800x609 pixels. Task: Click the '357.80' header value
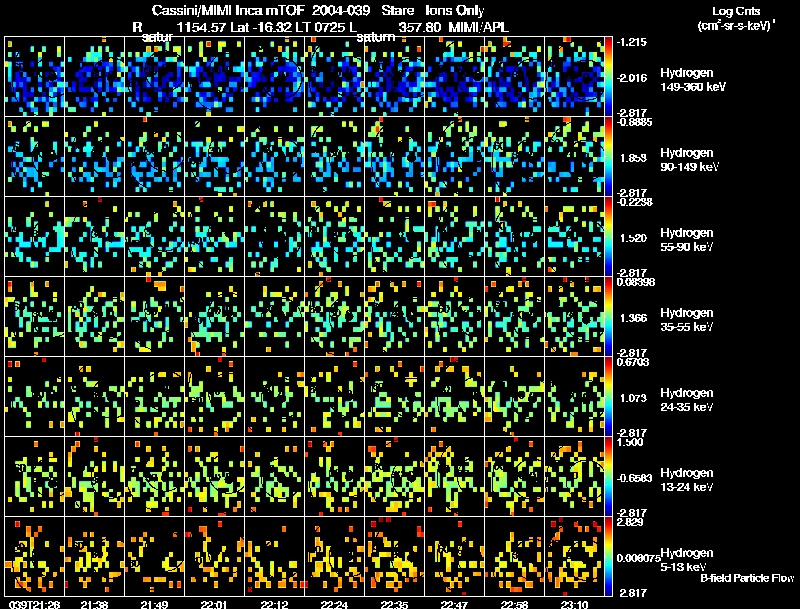pyautogui.click(x=420, y=27)
